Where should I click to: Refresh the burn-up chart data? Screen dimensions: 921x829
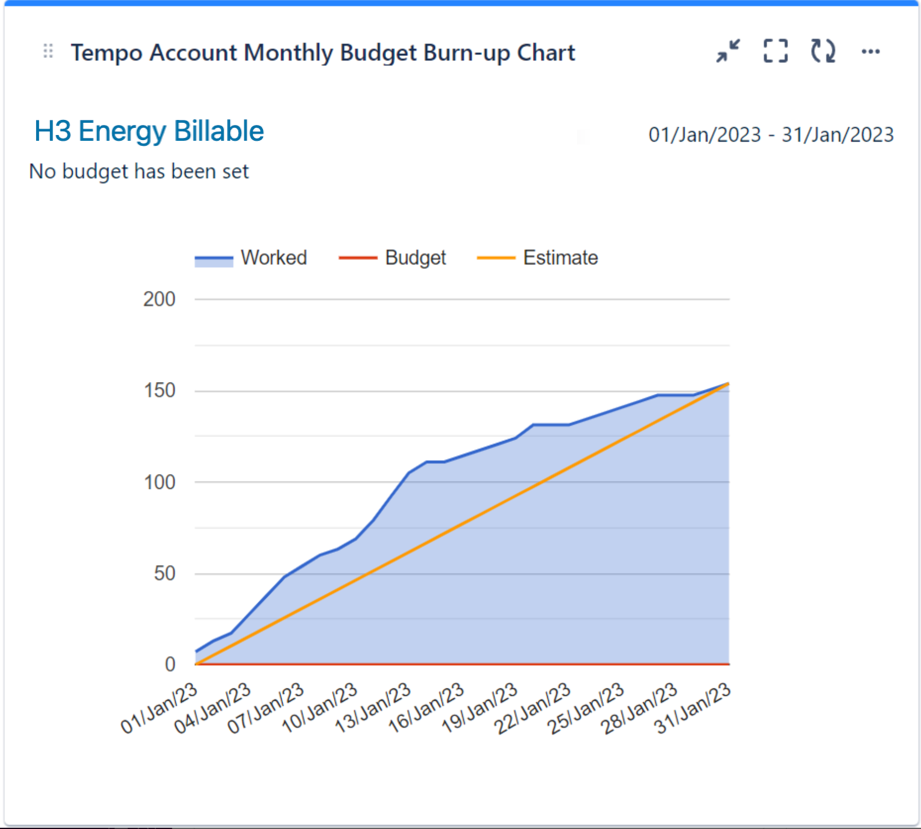click(823, 51)
